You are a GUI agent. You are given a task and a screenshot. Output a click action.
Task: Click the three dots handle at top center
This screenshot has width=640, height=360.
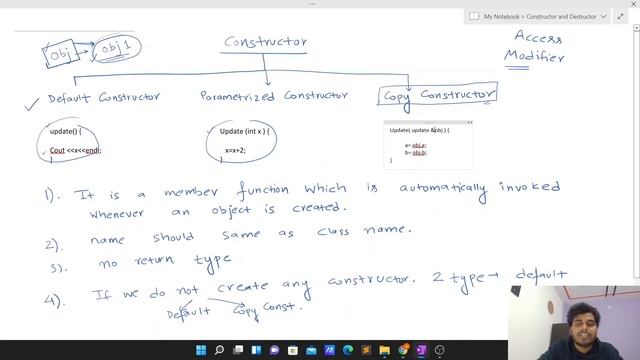pos(312,4)
